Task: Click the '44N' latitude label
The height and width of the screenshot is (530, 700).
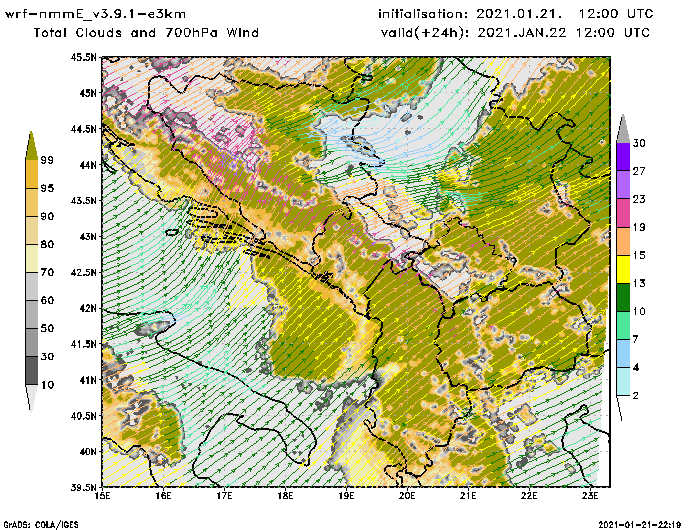Action: click(x=88, y=165)
